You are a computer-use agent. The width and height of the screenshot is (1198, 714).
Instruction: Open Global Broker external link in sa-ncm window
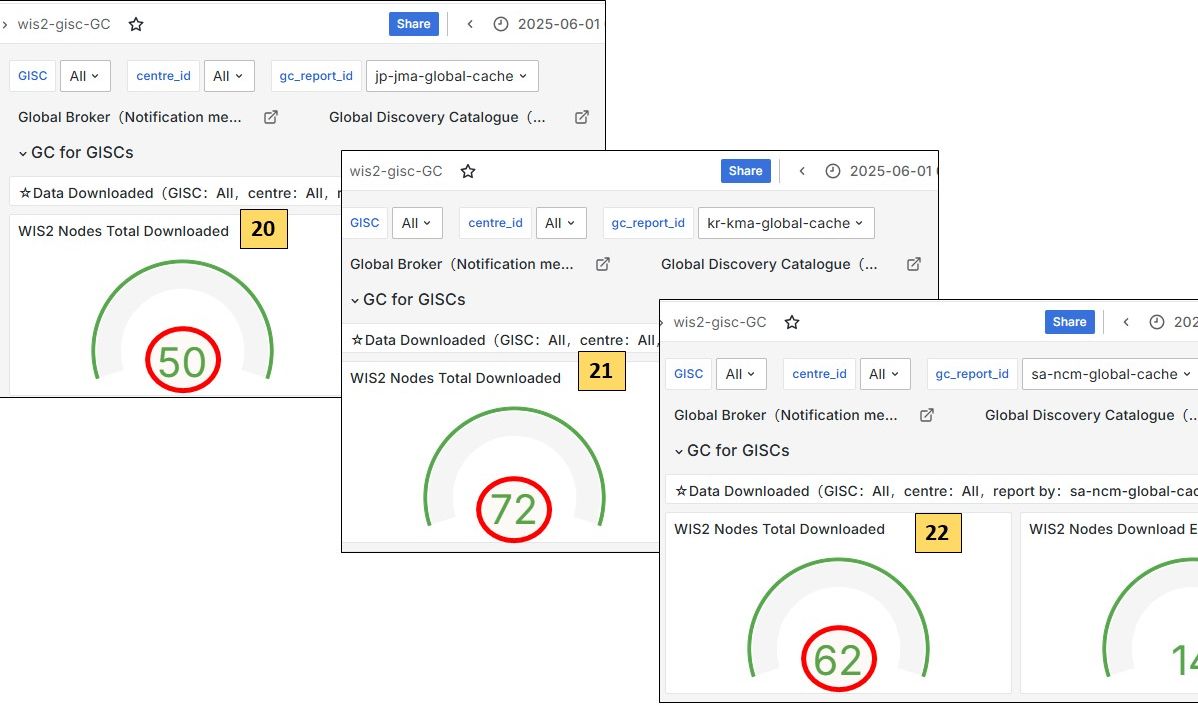[927, 415]
